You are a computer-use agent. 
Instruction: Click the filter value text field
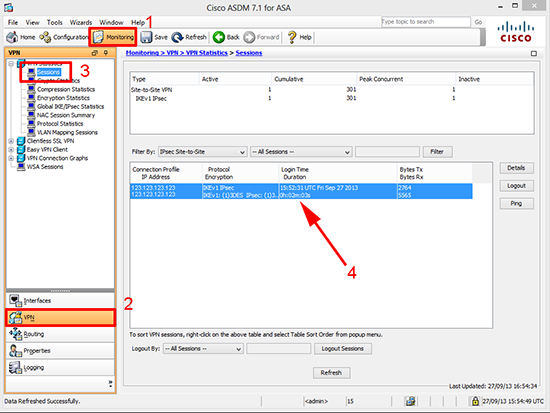tap(387, 152)
